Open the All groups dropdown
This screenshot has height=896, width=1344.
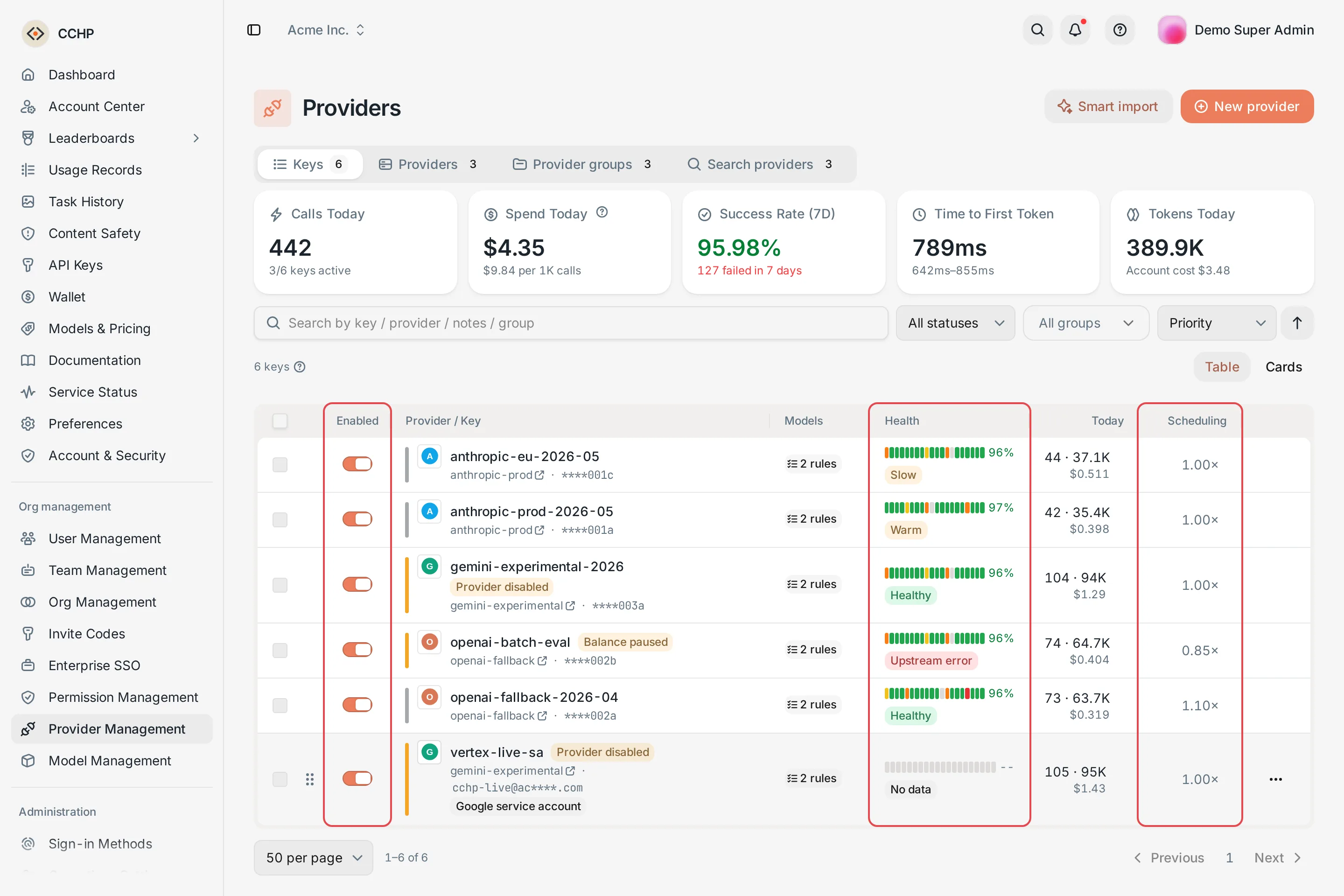[1086, 323]
